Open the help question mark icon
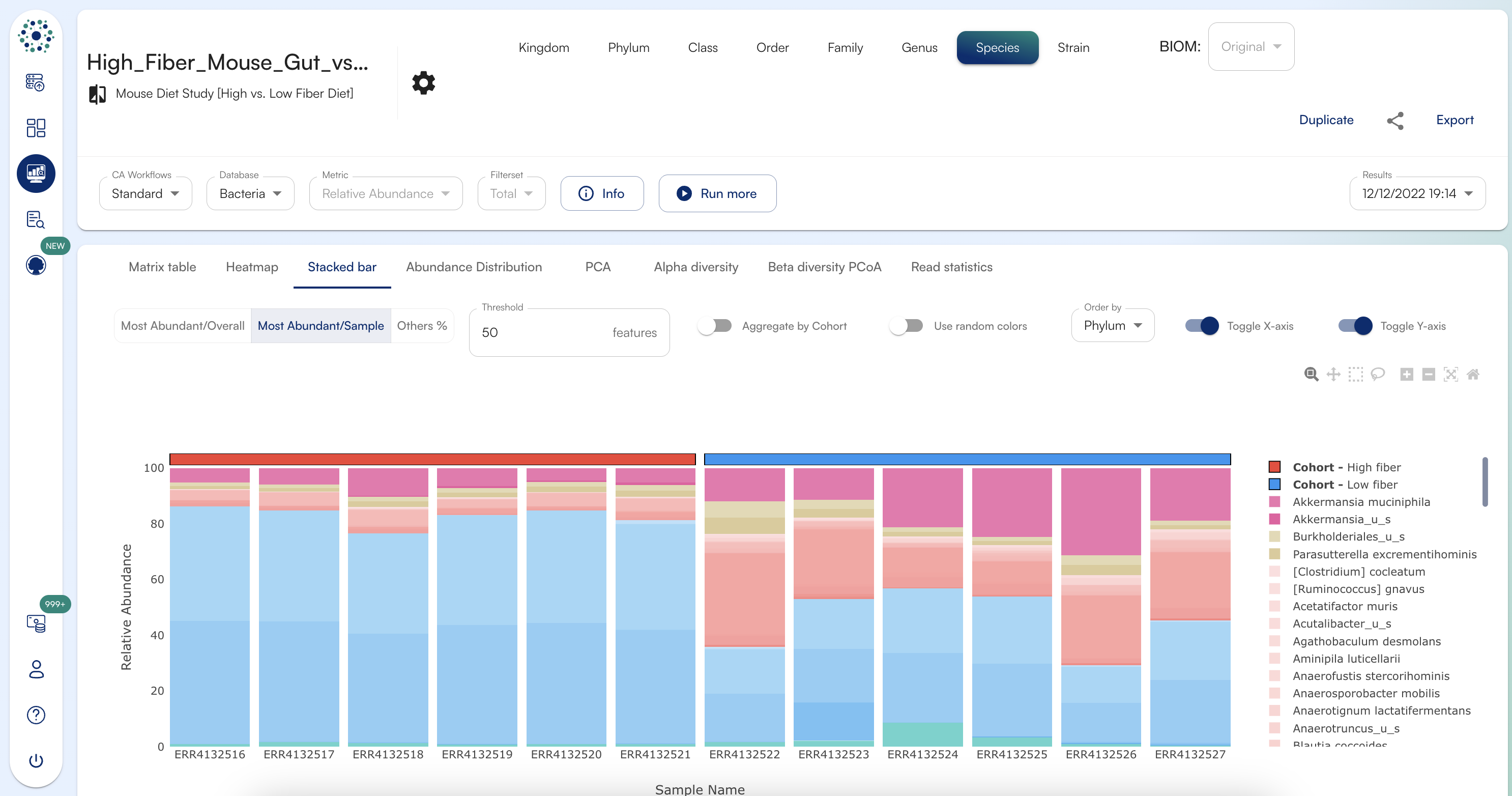Image resolution: width=1512 pixels, height=796 pixels. (x=36, y=715)
